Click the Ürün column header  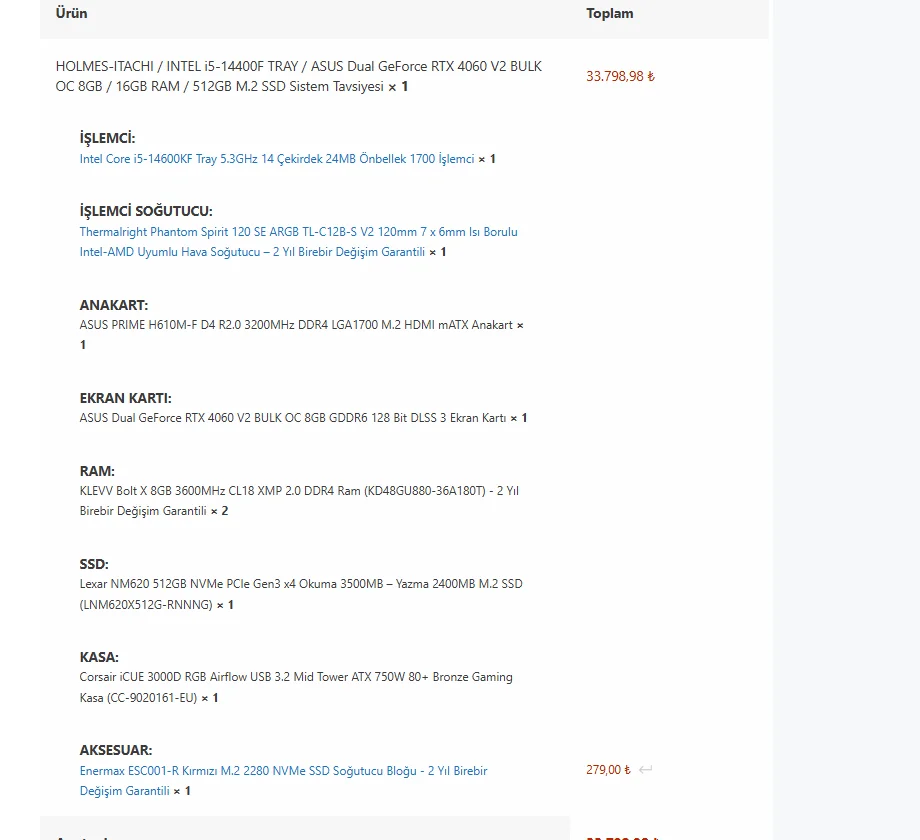72,13
